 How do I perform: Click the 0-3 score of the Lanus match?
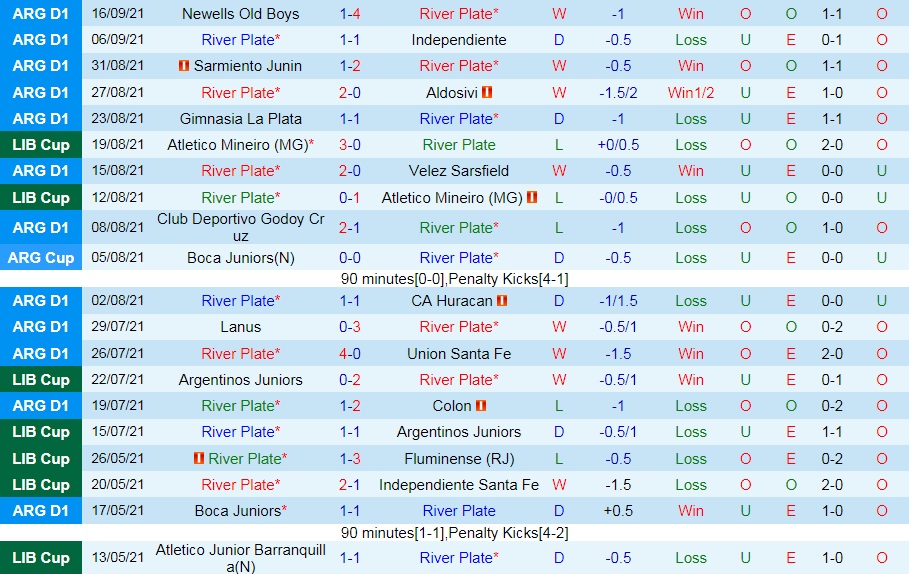(x=350, y=327)
